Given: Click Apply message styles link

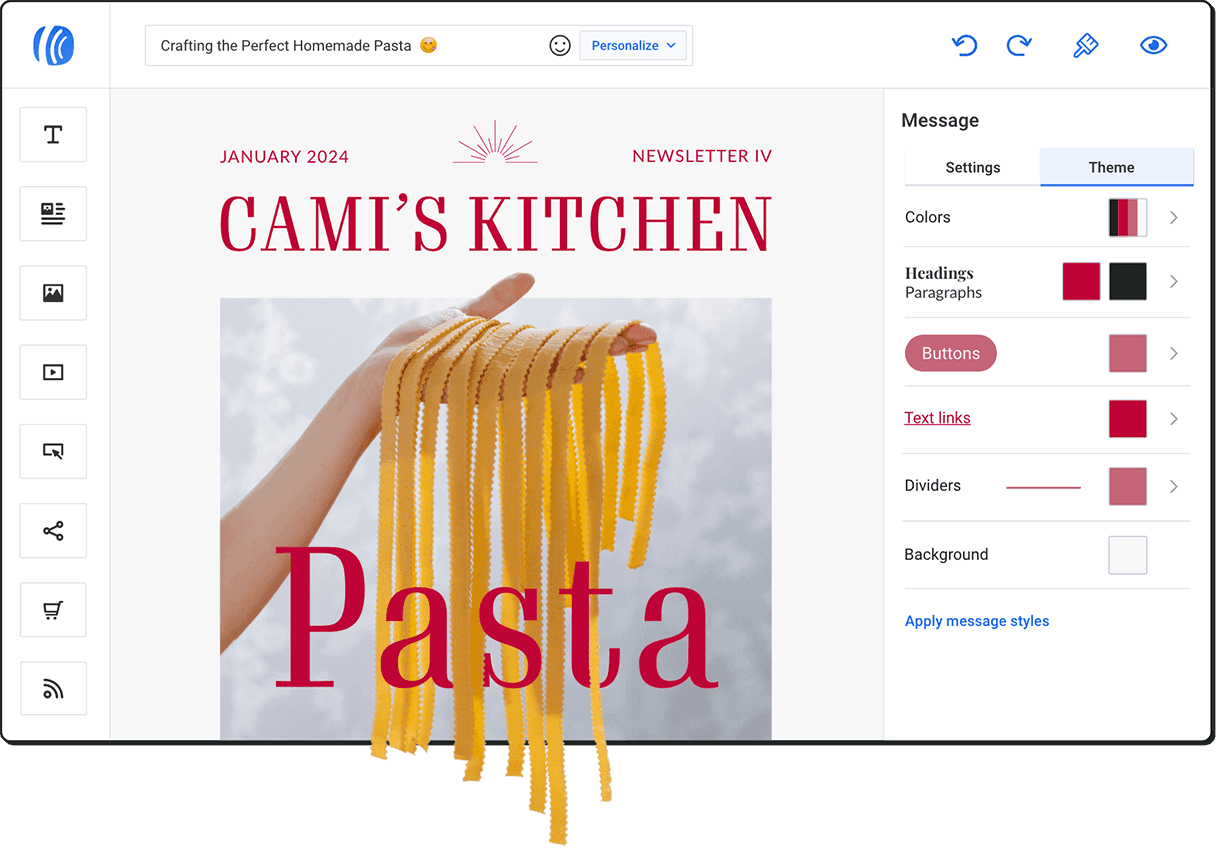Looking at the screenshot, I should point(977,621).
